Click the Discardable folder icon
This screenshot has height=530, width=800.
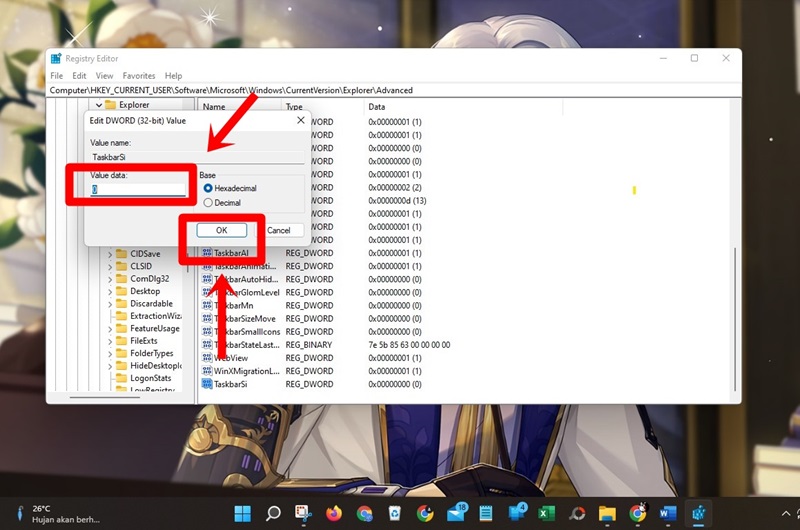tap(121, 304)
